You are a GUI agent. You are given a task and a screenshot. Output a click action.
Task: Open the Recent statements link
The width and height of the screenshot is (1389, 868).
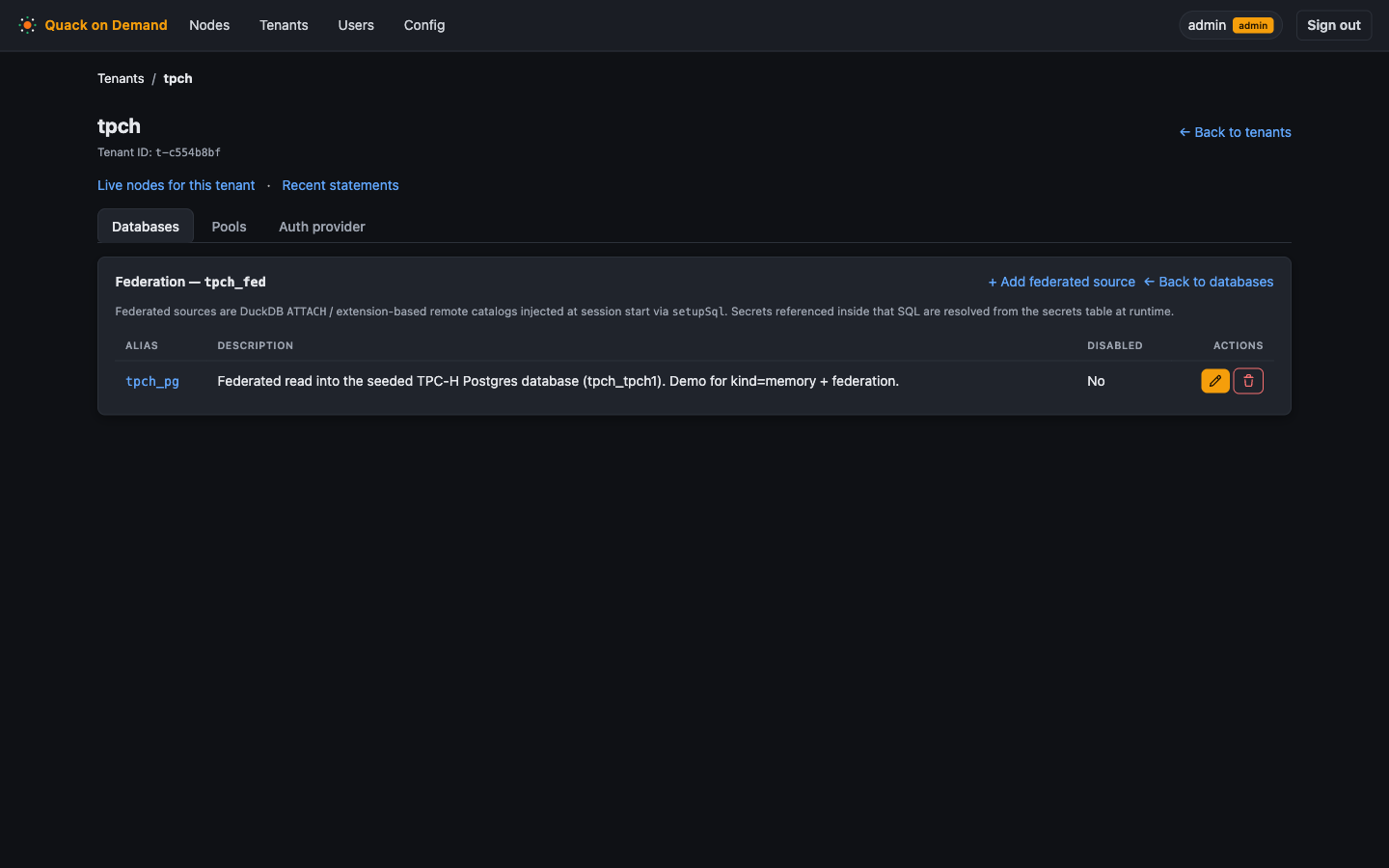point(340,185)
